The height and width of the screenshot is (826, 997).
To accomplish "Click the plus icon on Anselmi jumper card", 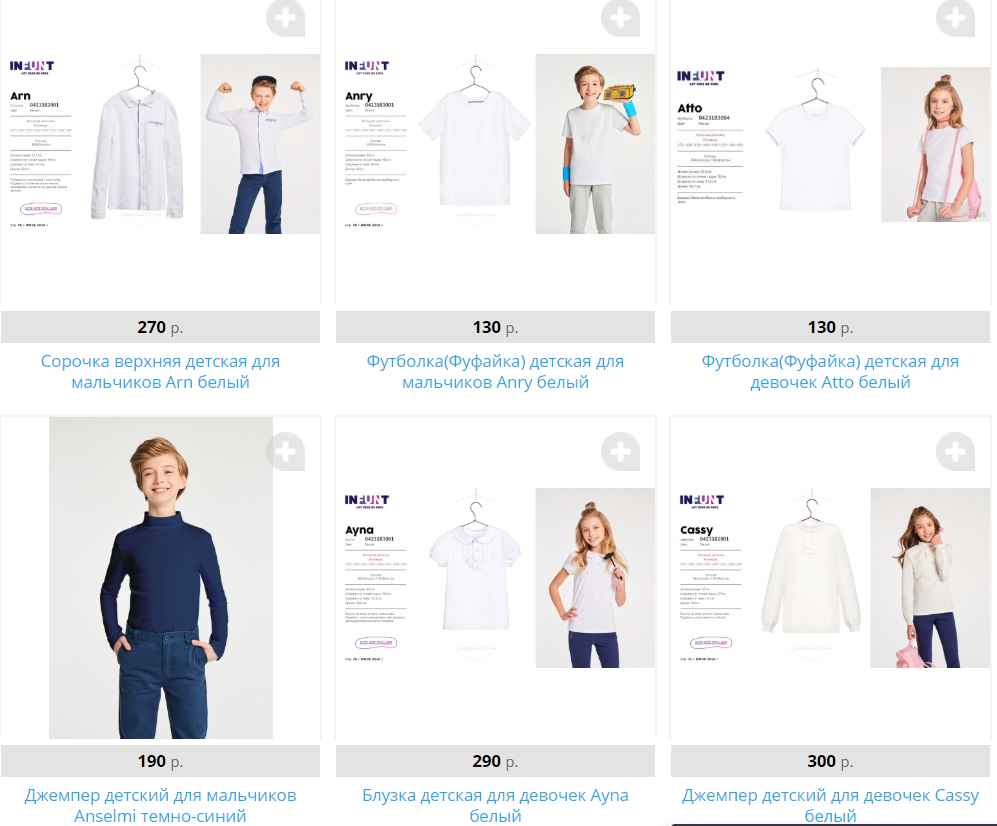I will tap(285, 451).
